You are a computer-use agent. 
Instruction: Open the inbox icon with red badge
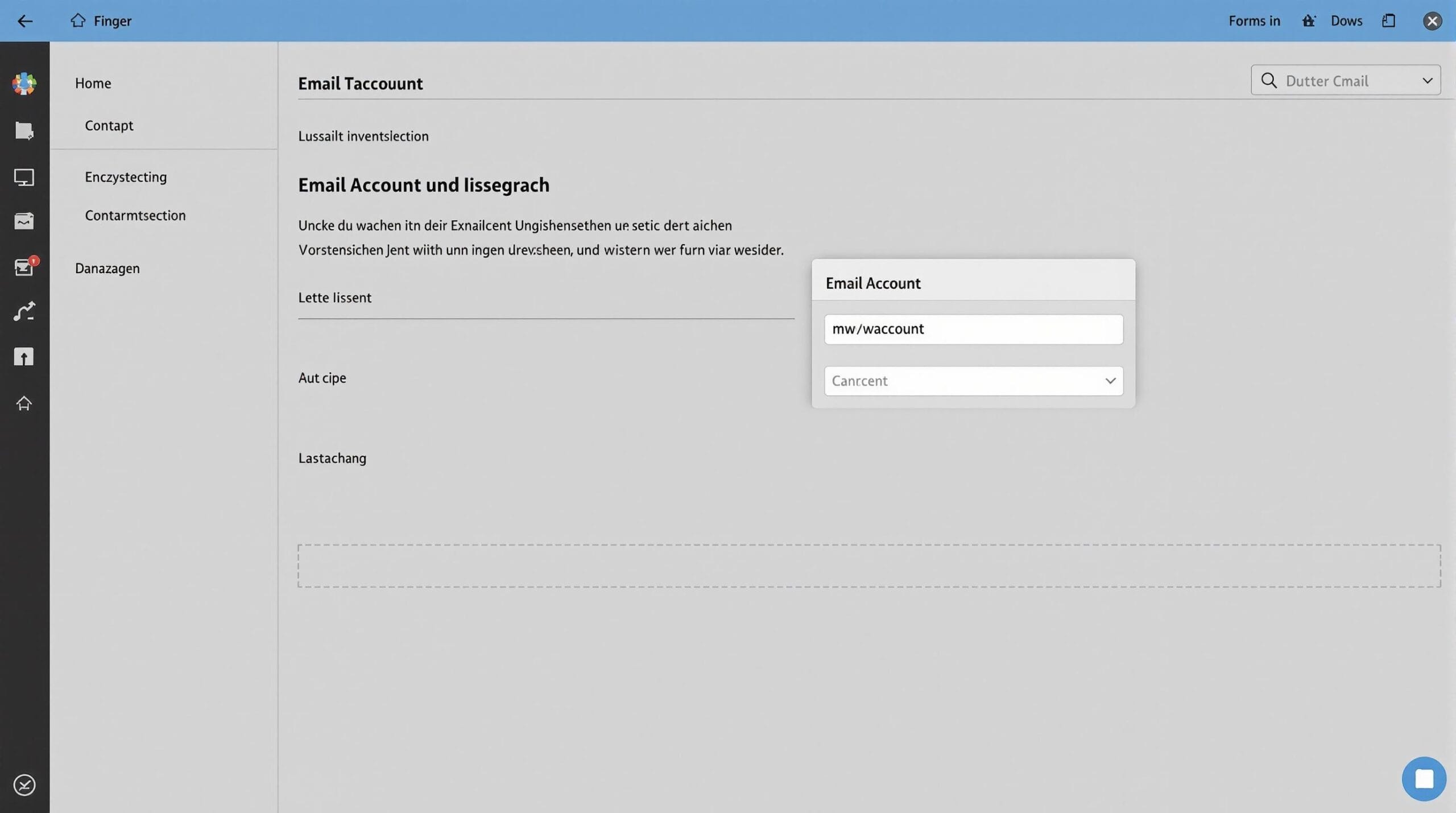pos(25,266)
